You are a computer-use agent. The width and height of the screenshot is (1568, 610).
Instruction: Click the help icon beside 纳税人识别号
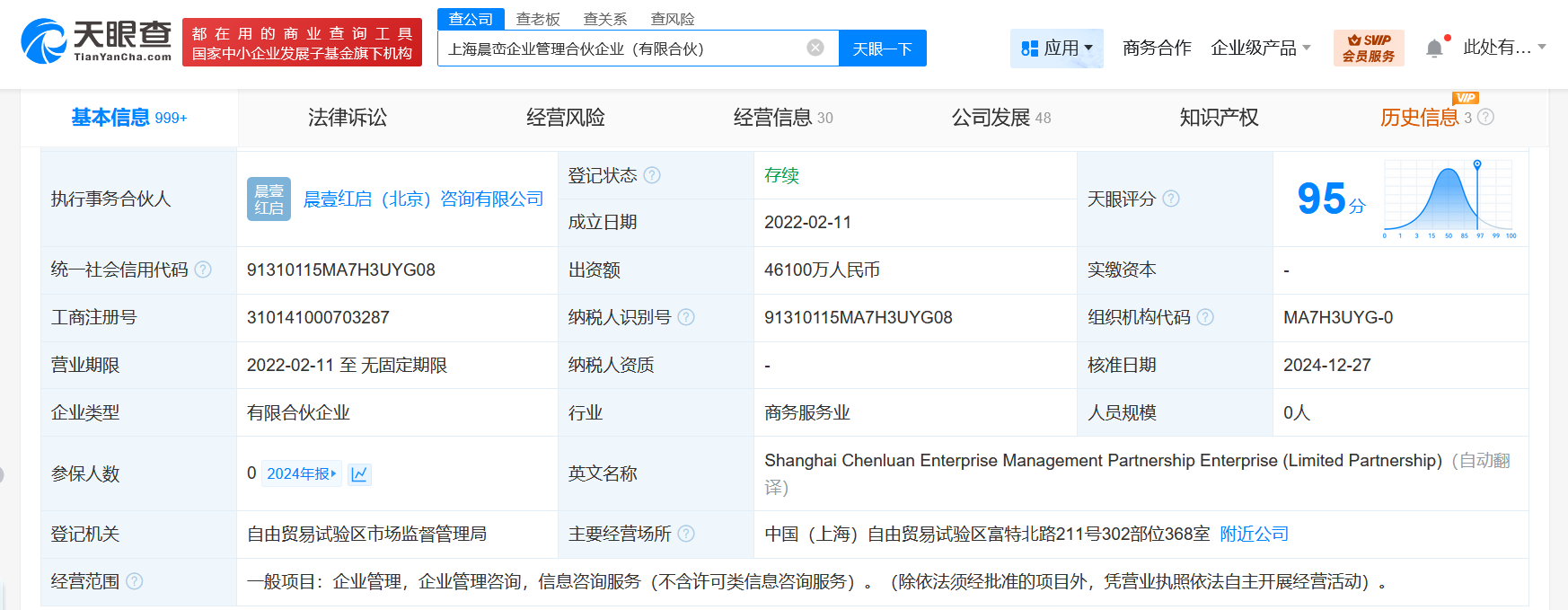coord(686,317)
